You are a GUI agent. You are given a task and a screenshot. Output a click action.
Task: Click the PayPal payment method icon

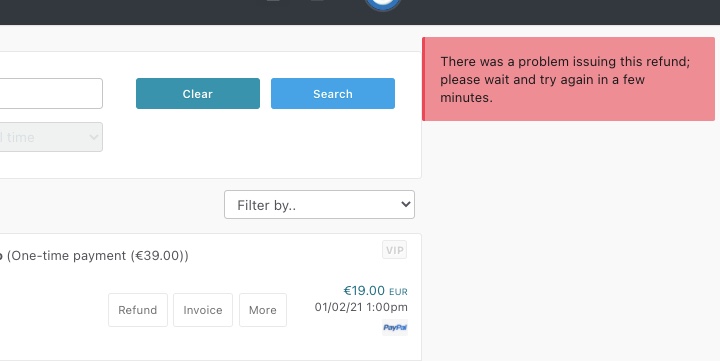coord(395,327)
